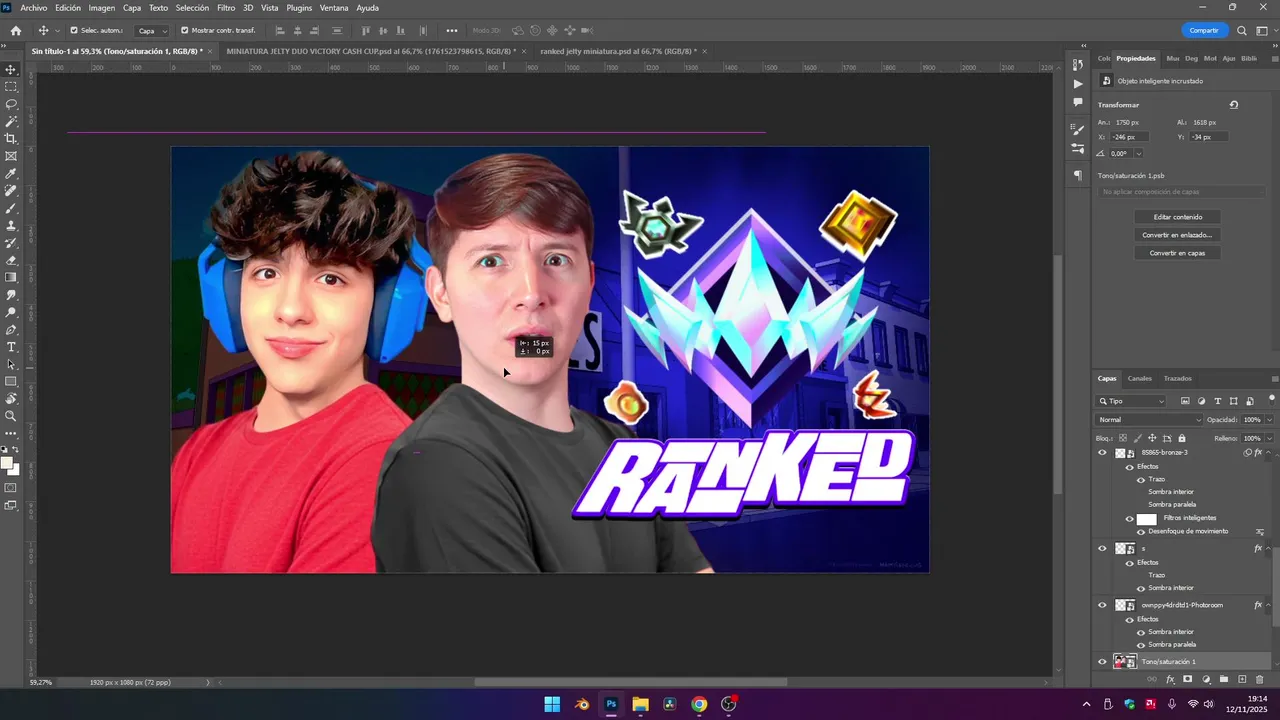Click the X position input field
Screen dimensions: 1280x720
[1129, 137]
